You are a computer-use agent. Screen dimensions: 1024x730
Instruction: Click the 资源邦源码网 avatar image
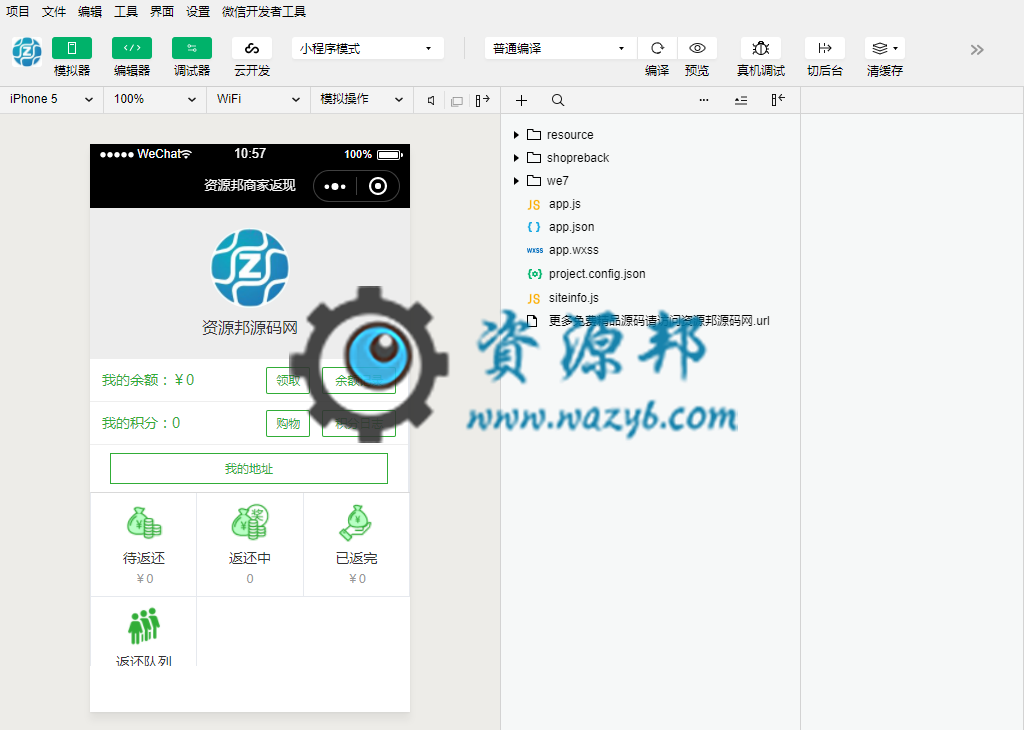[x=250, y=268]
